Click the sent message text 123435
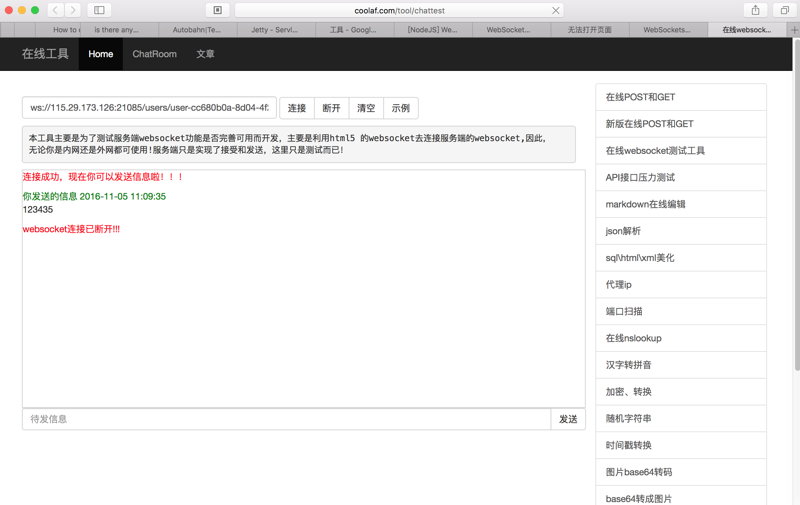The height and width of the screenshot is (505, 800). pyautogui.click(x=38, y=210)
